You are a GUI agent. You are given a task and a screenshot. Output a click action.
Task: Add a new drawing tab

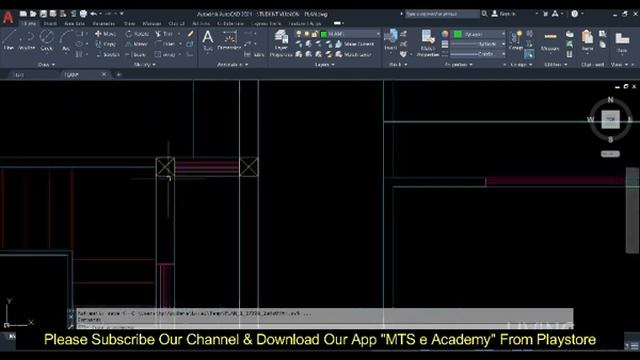point(118,75)
